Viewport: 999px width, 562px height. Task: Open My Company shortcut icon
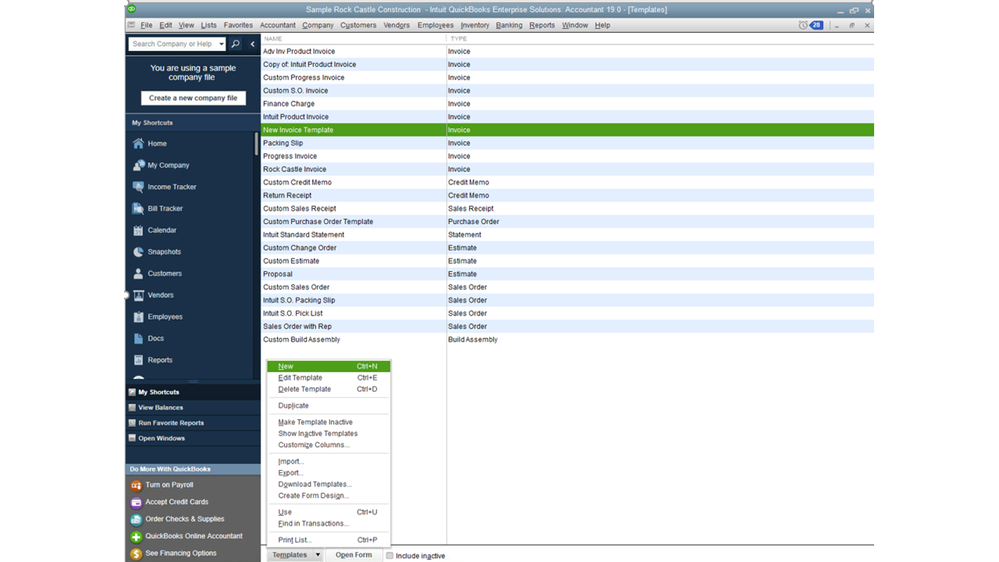138,165
